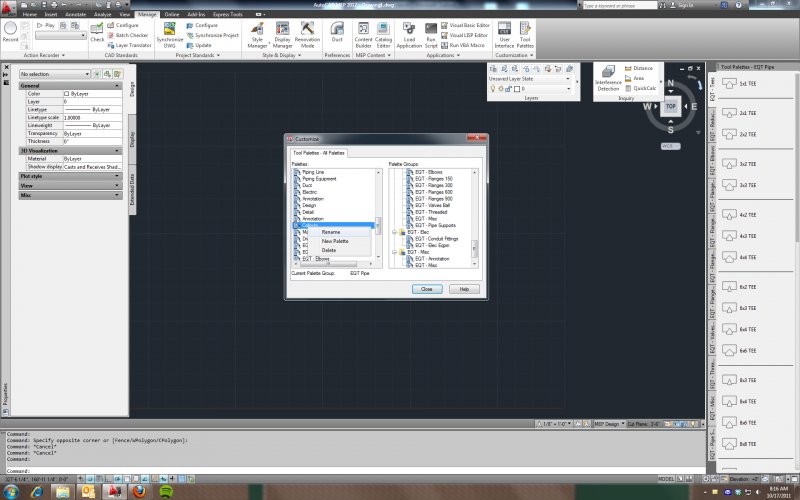Click the Firefox icon in taskbar
This screenshot has height=500, width=800.
tap(138, 492)
